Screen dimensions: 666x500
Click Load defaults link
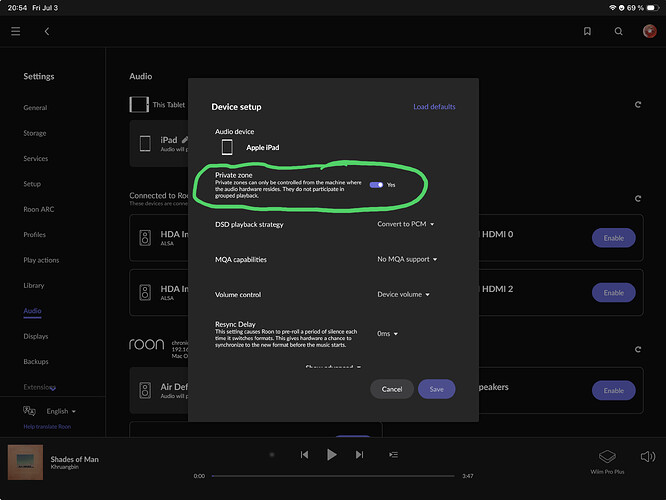[x=434, y=107]
